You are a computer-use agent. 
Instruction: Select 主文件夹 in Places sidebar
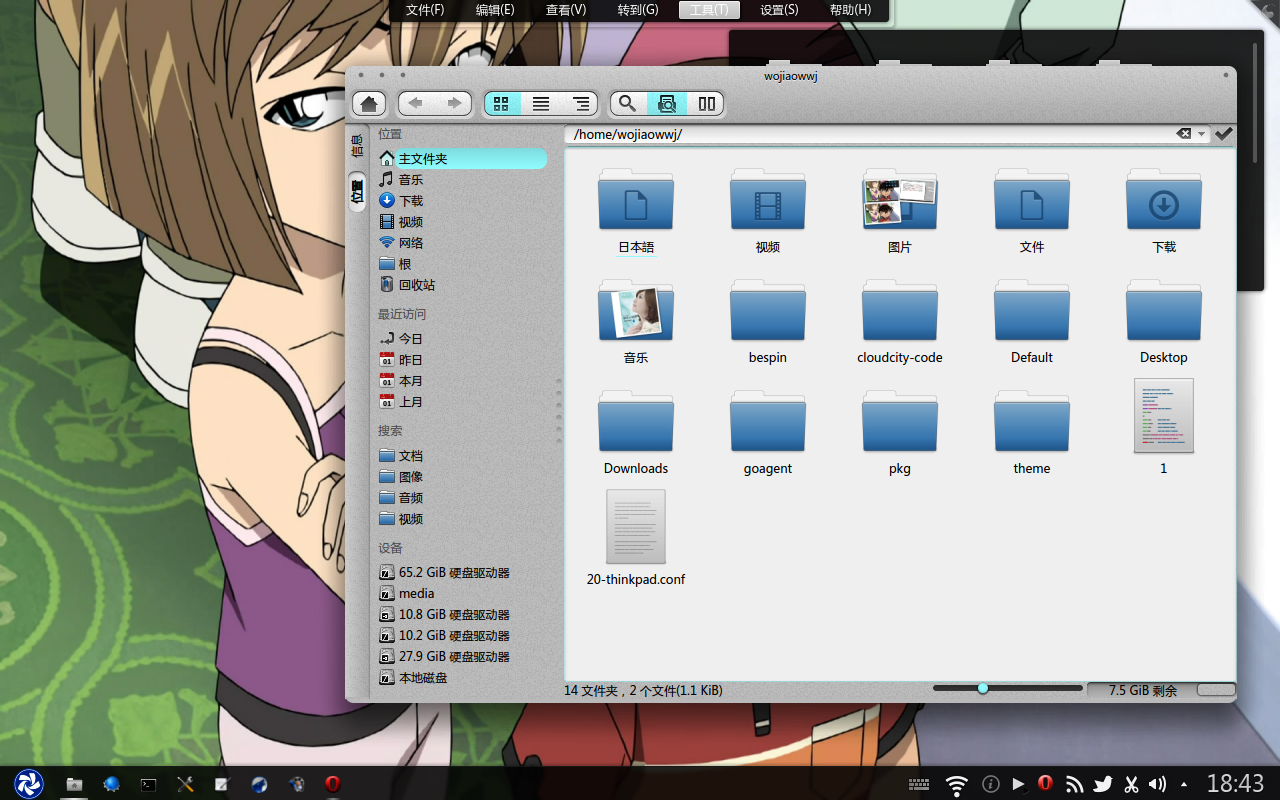[x=462, y=159]
